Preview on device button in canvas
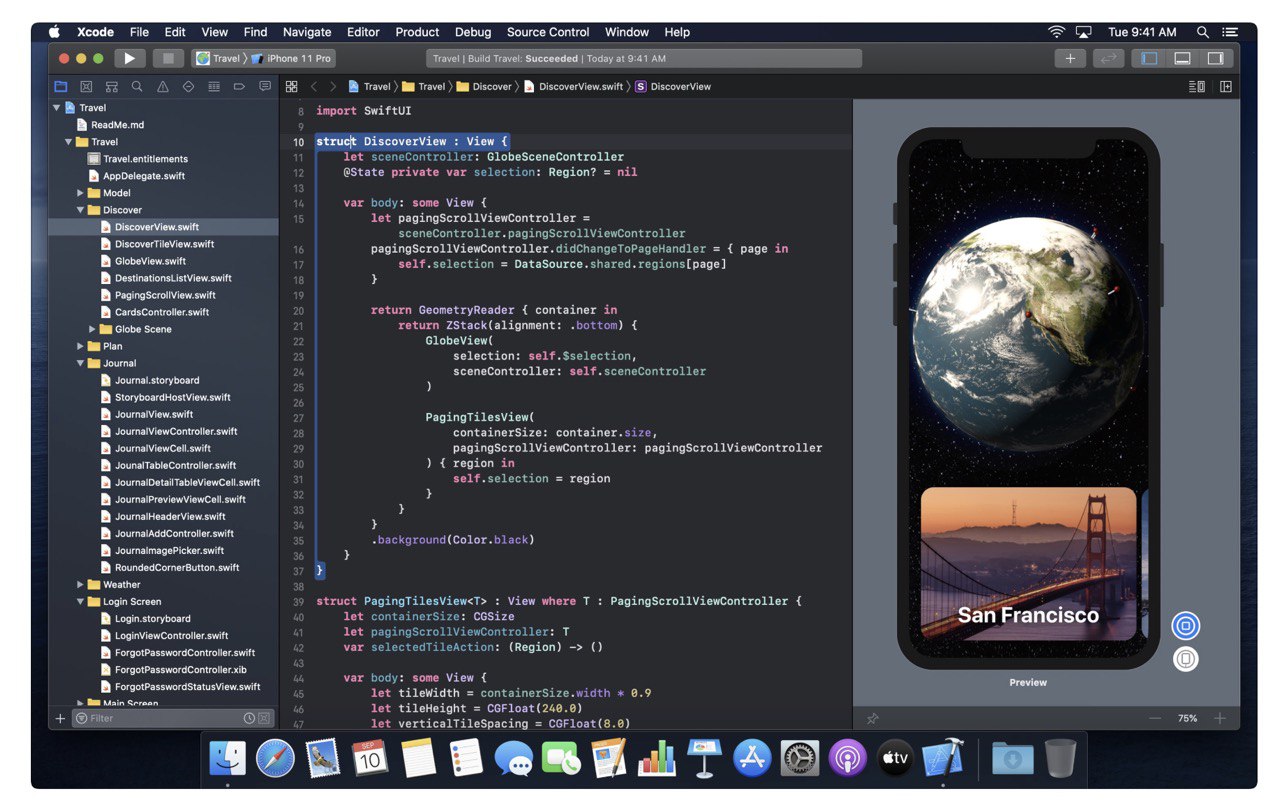 [x=1186, y=659]
